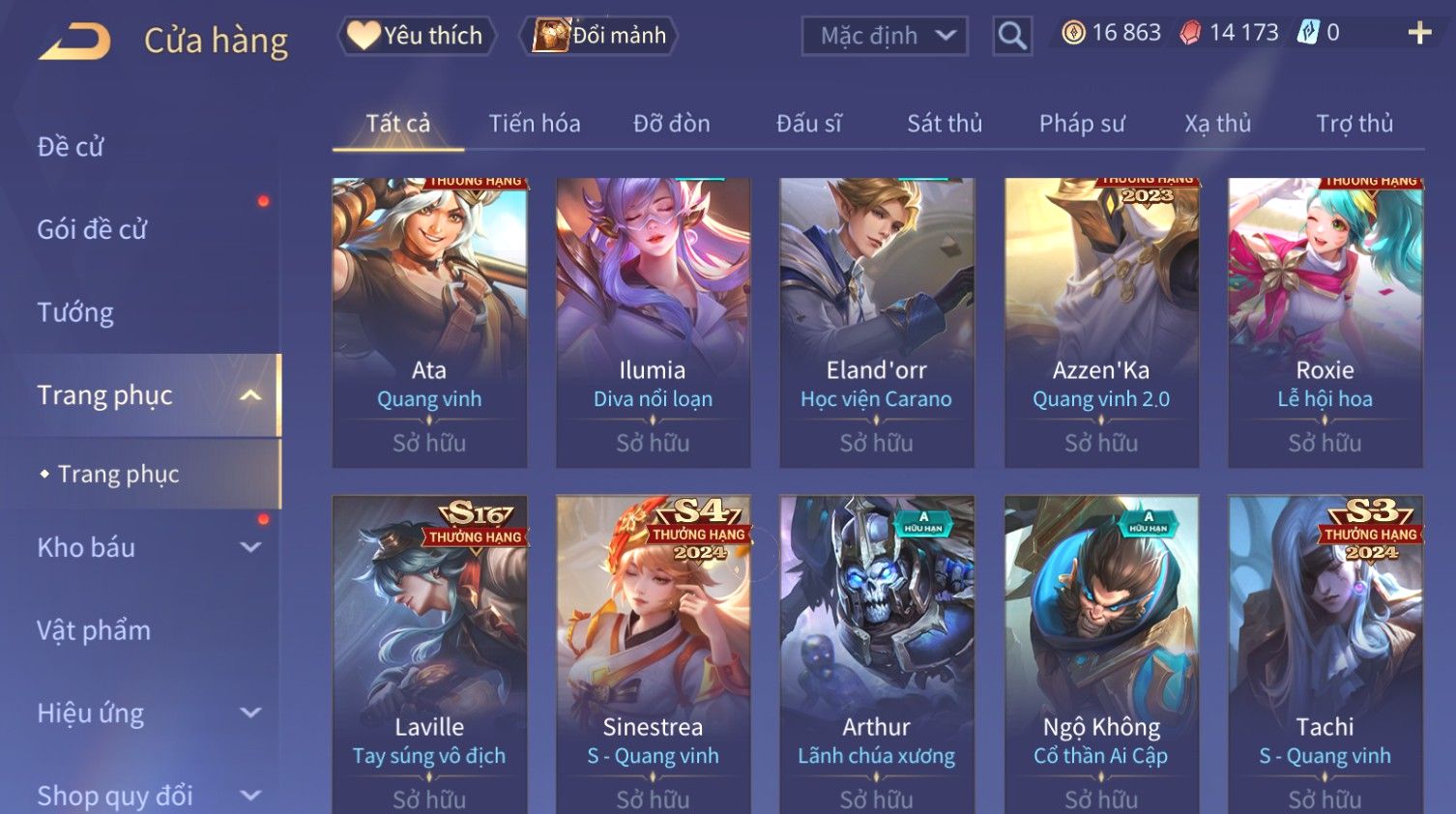
Task: Open Đổi mảnh fragment exchange
Action: 598,36
